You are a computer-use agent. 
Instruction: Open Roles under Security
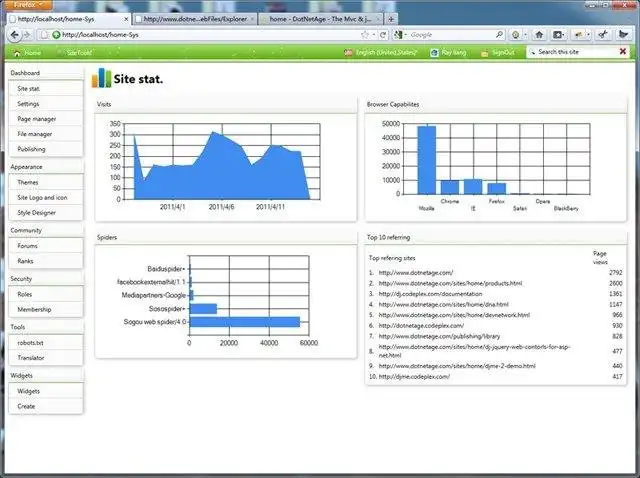[x=46, y=294]
